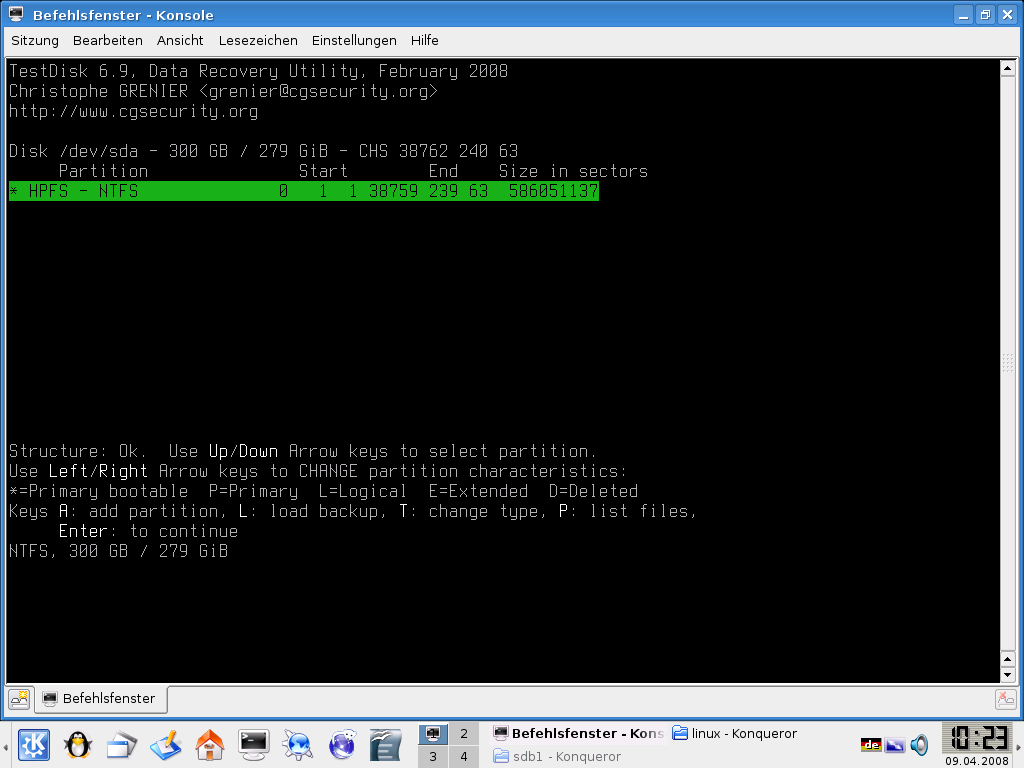Open the Hilfe menu

pyautogui.click(x=424, y=40)
